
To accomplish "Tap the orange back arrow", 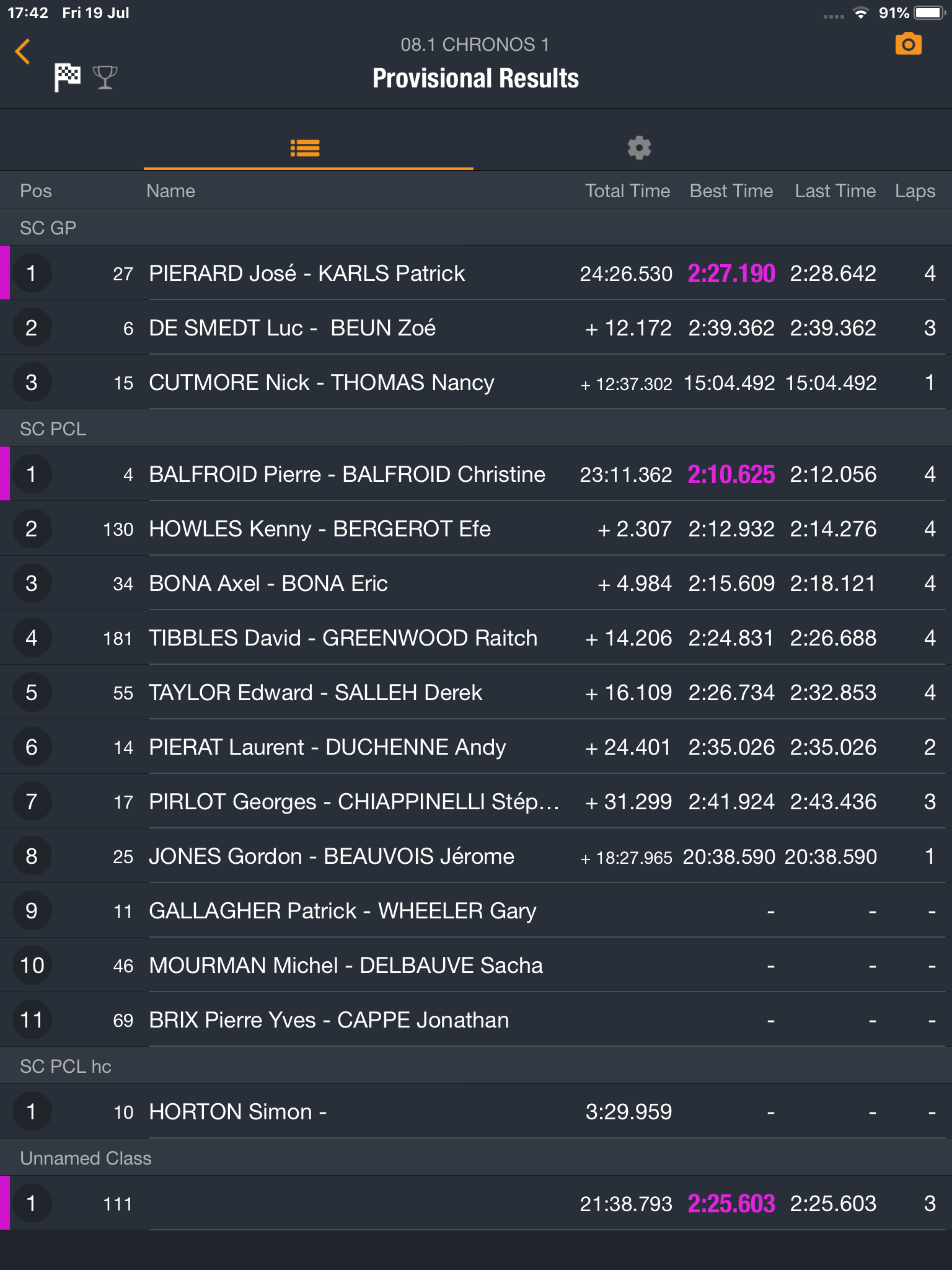I will pyautogui.click(x=23, y=51).
